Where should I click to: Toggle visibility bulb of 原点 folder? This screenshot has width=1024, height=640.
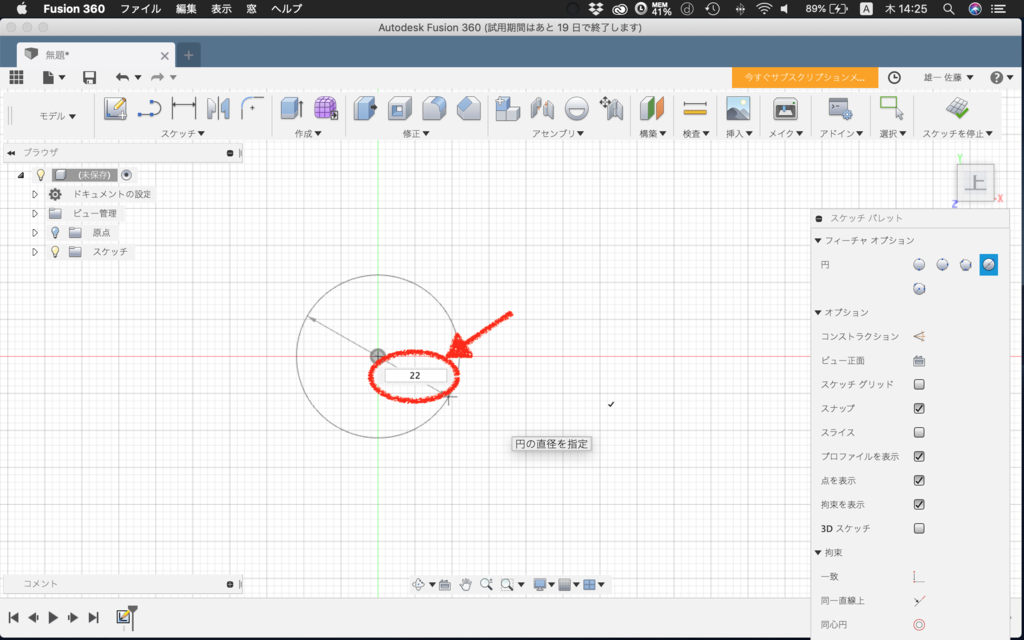click(x=55, y=232)
